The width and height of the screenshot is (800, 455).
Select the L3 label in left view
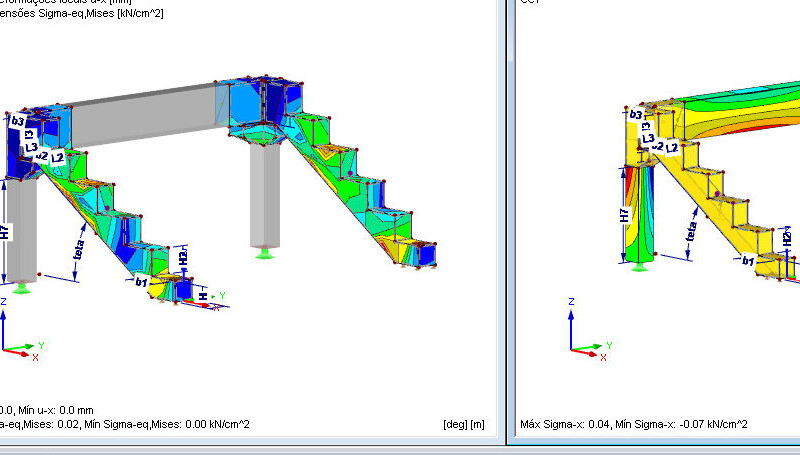31,148
